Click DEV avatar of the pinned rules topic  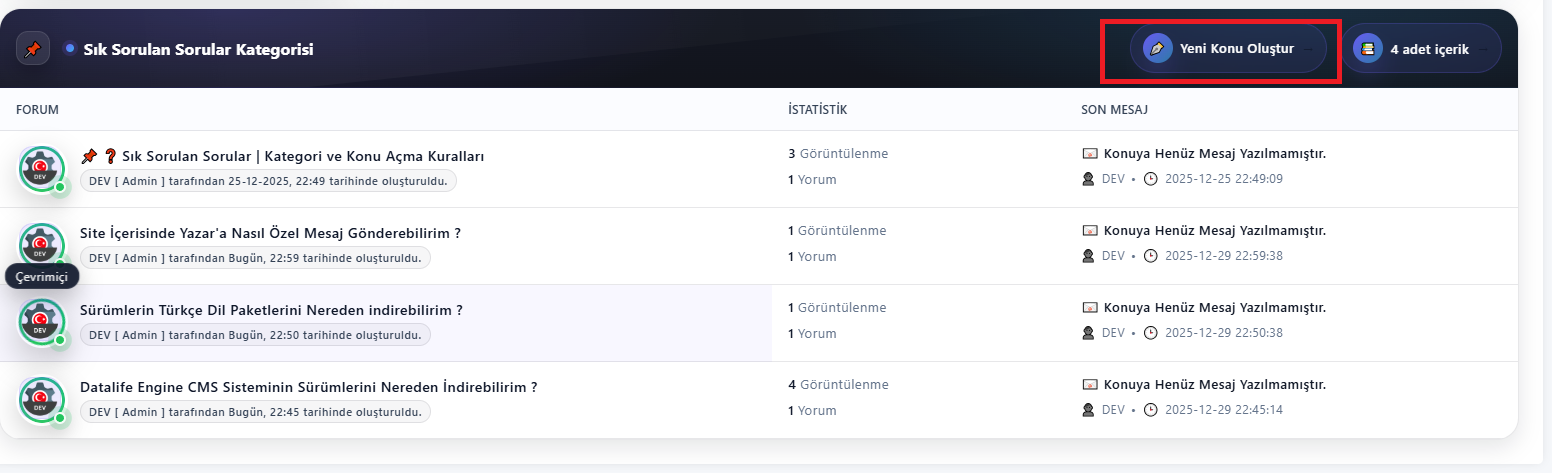42,167
